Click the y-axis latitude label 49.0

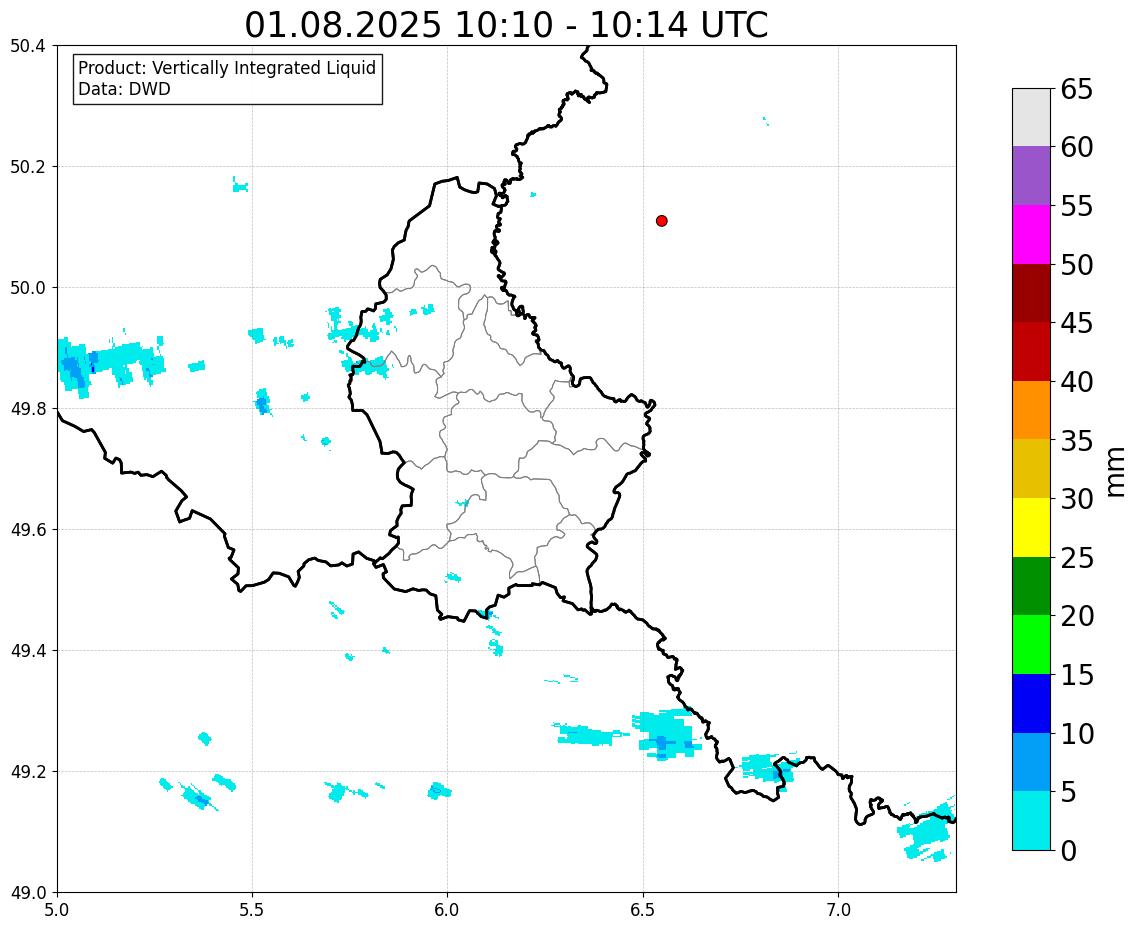click(x=28, y=893)
